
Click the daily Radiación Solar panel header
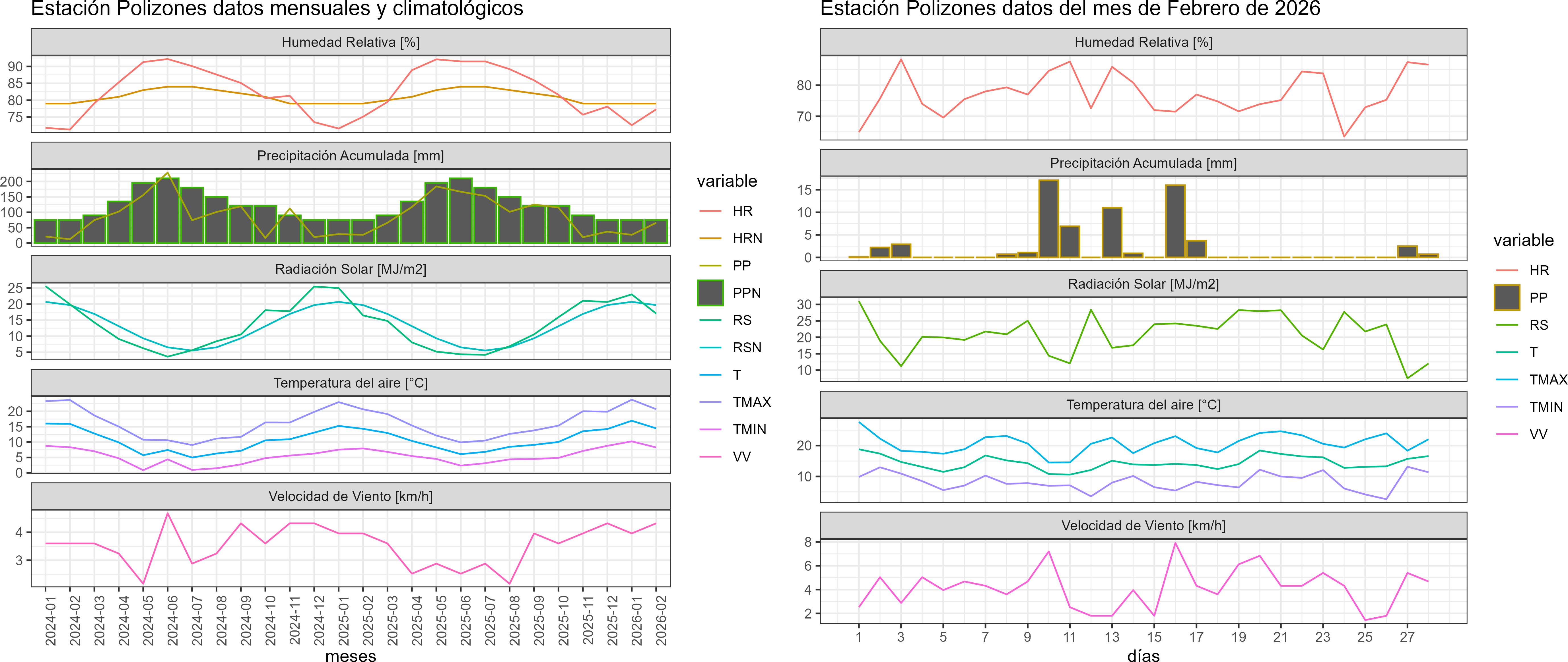click(1143, 284)
